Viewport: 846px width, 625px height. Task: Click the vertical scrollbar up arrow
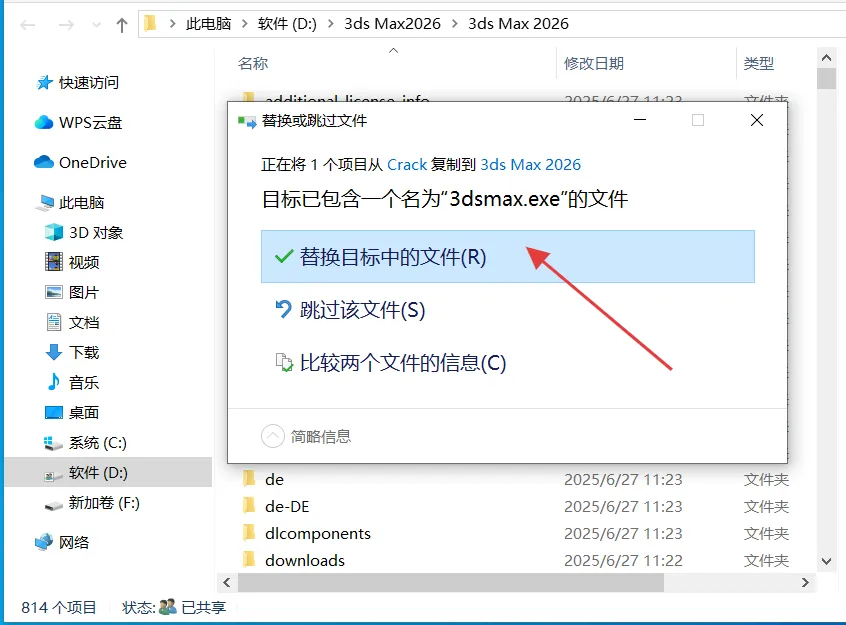pyautogui.click(x=826, y=57)
